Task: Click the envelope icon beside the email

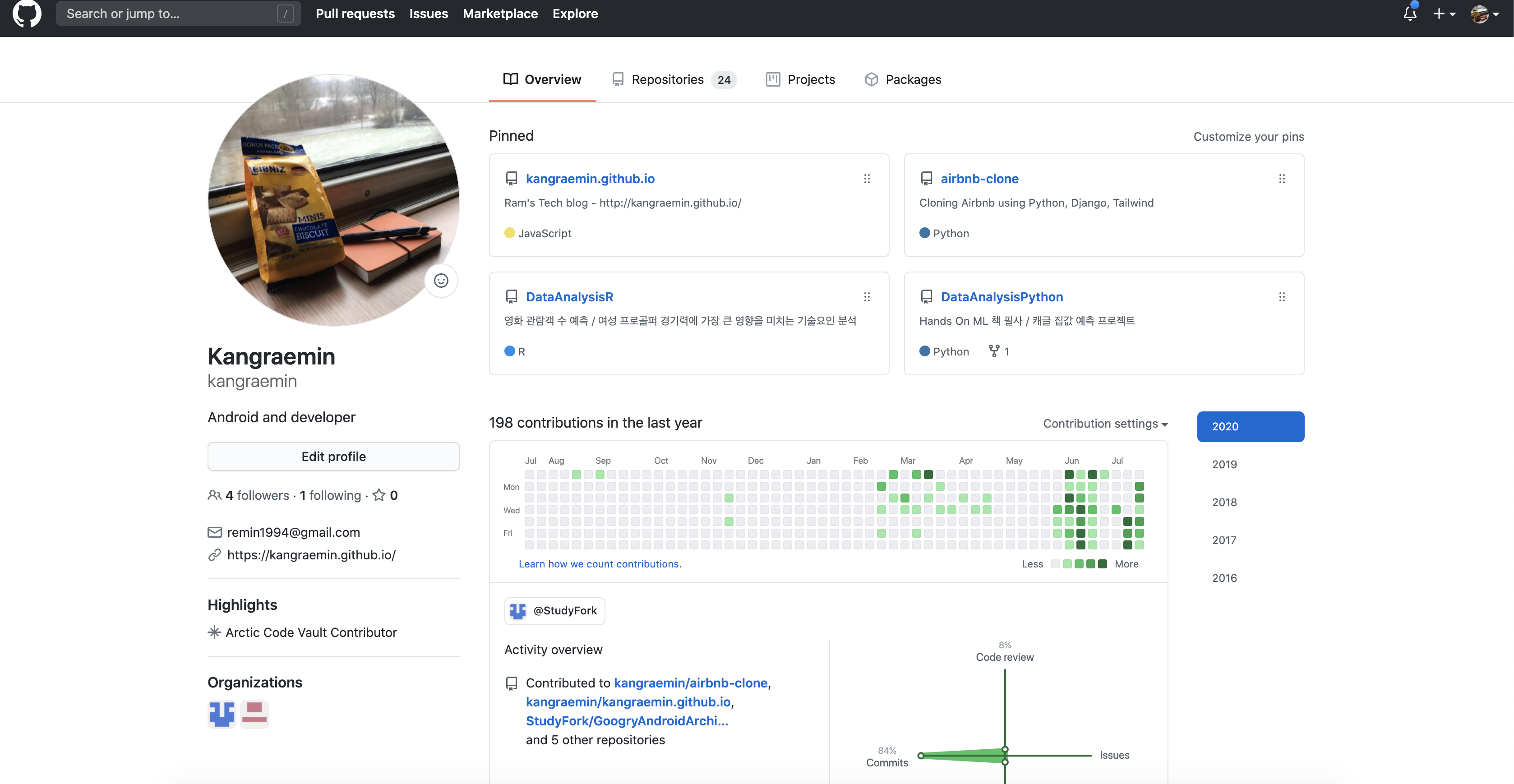Action: (x=215, y=532)
